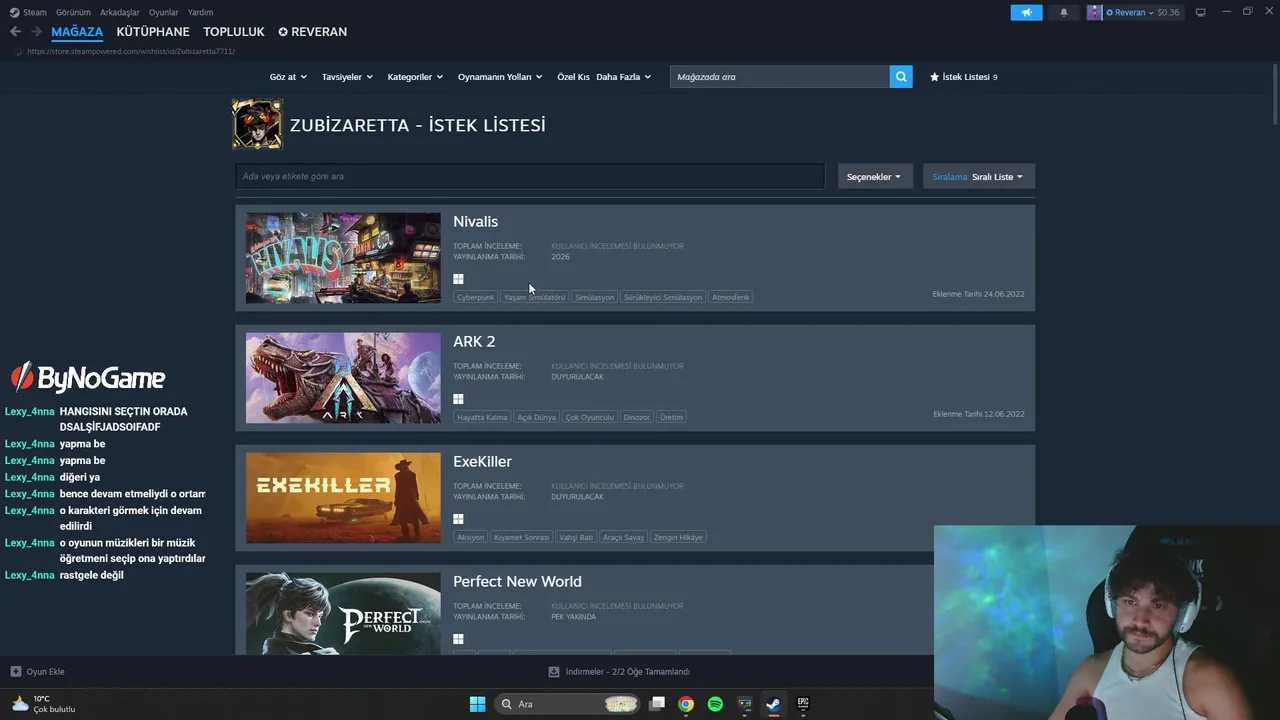Click the Reveran profile avatar in the title bar
The image size is (1280, 720).
click(1094, 12)
